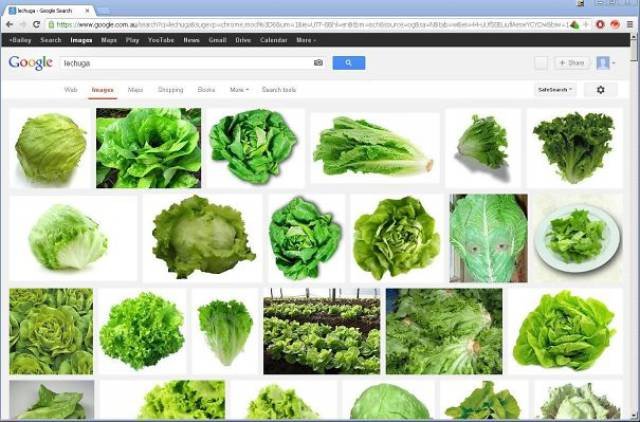Click the user profile avatar
This screenshot has height=422, width=640.
(x=603, y=63)
